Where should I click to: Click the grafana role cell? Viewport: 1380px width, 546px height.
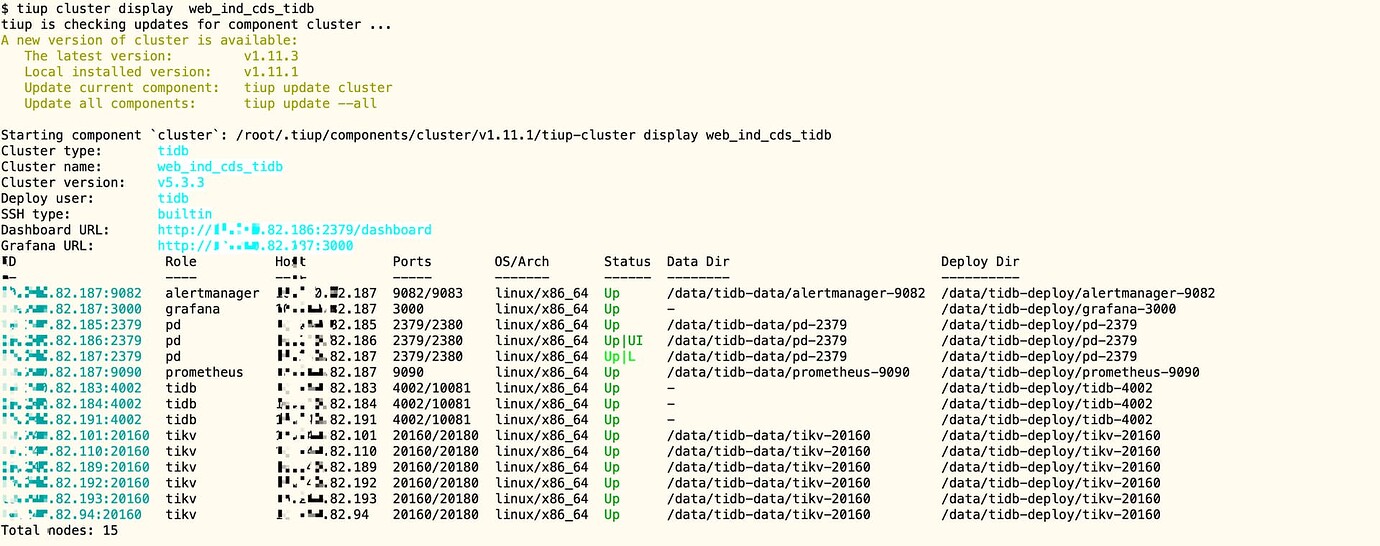click(x=193, y=310)
